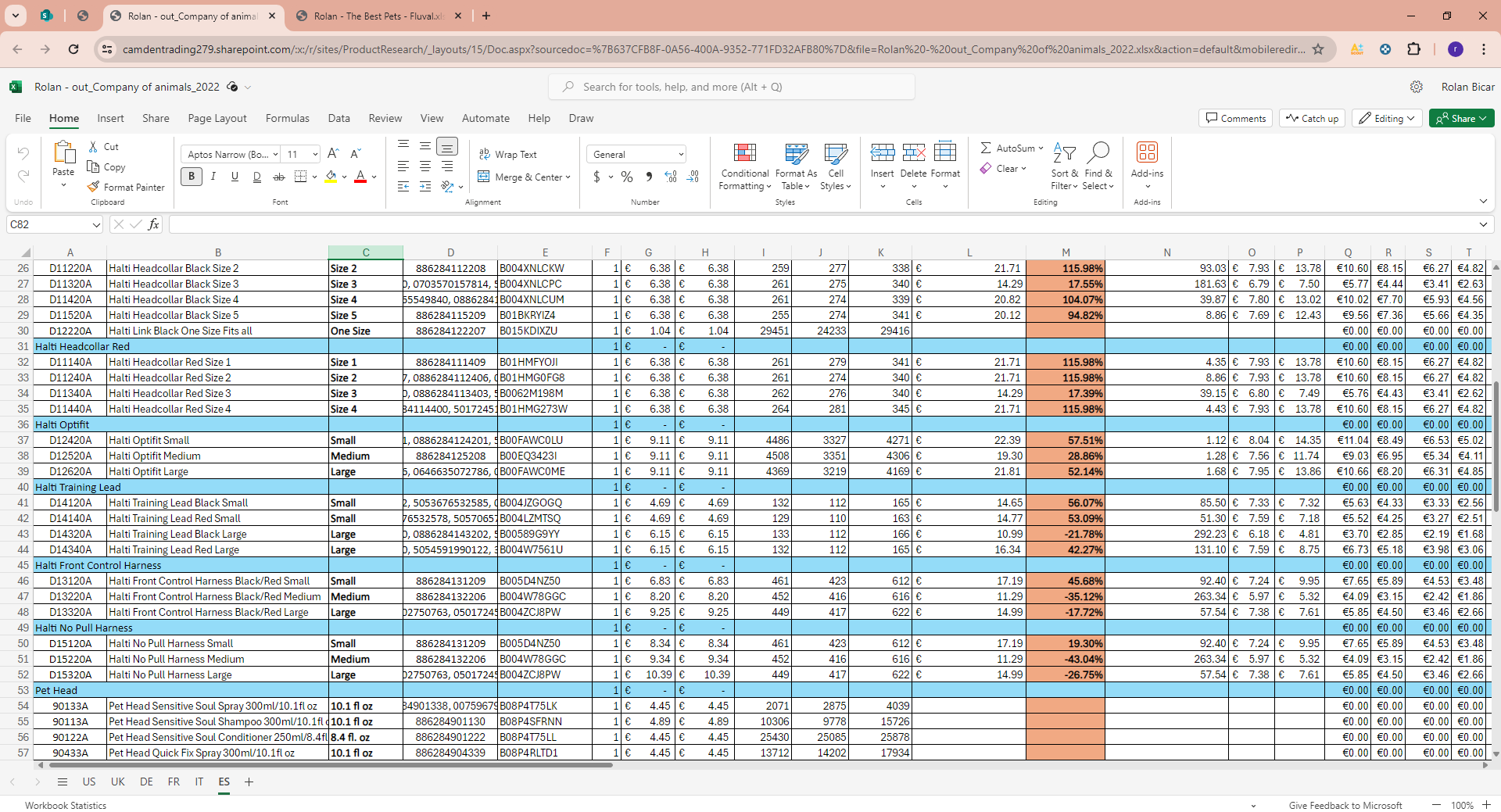This screenshot has width=1501, height=812.
Task: Open the Editing mode dropdown
Action: 1388,119
